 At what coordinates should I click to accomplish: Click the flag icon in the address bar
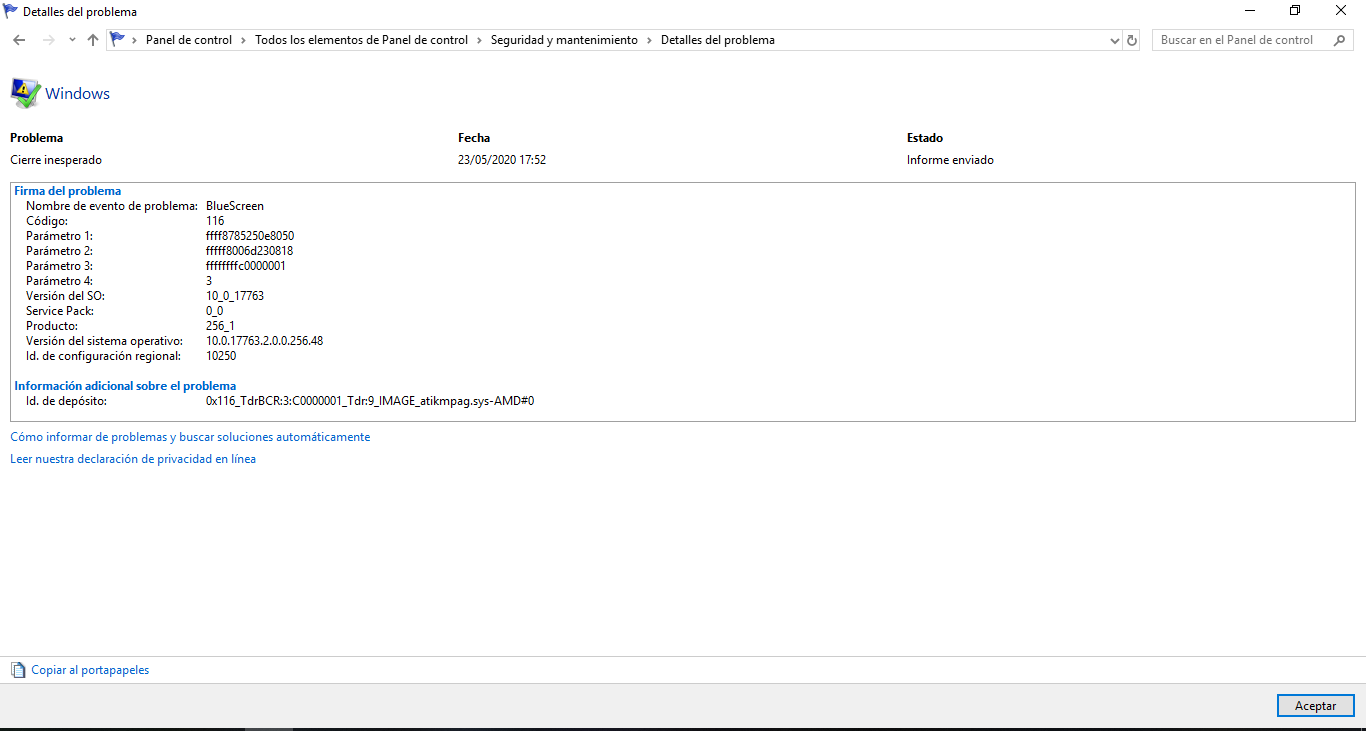[x=118, y=40]
